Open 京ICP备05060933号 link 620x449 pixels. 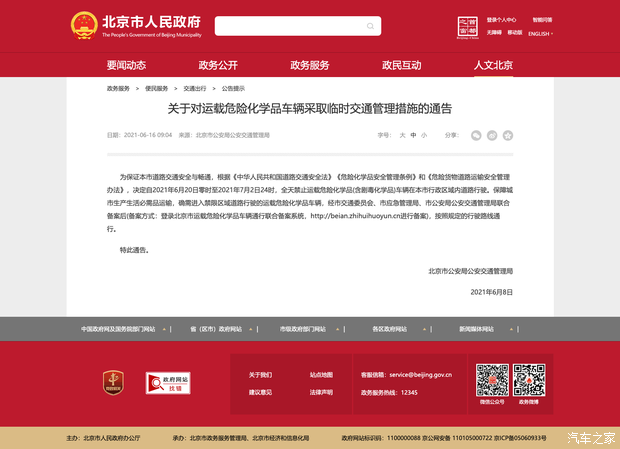click(x=520, y=438)
